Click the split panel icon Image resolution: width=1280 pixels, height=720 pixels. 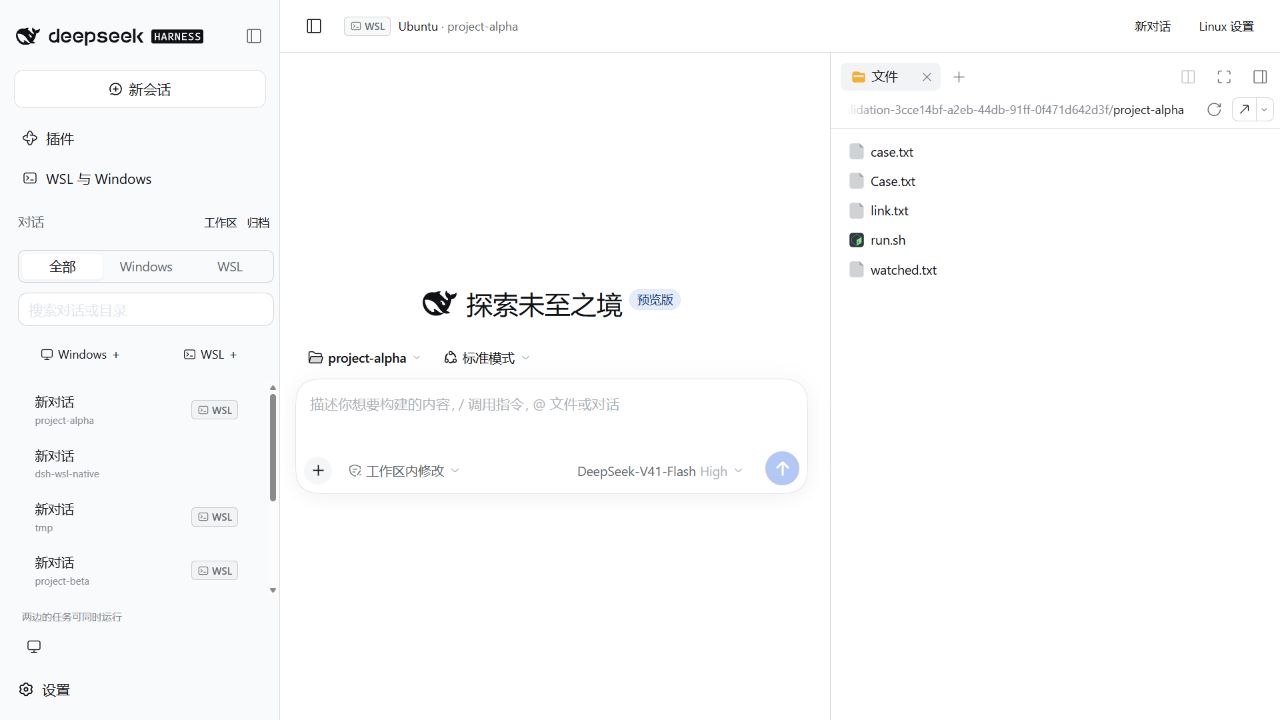1188,76
